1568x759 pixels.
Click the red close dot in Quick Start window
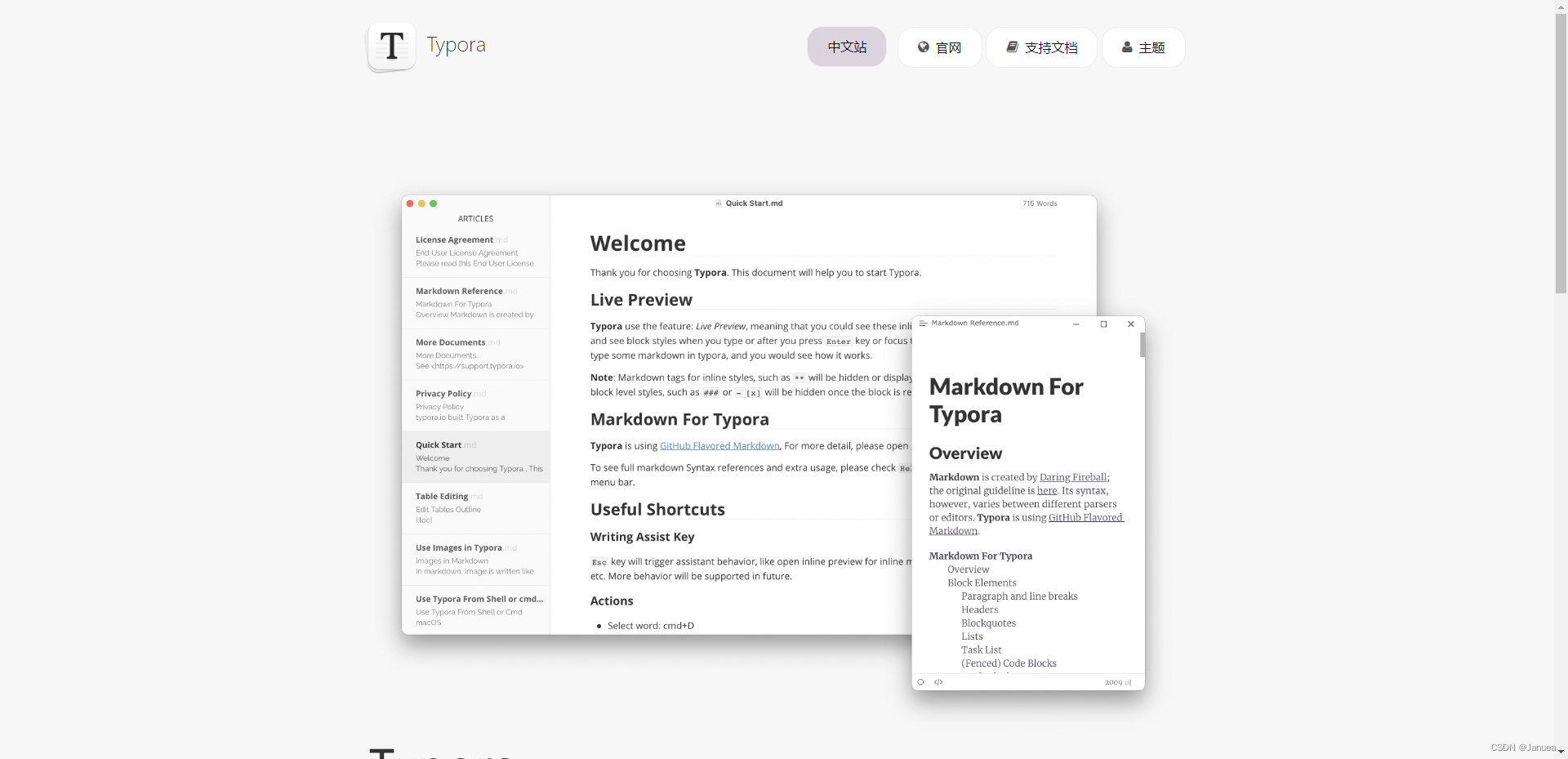pos(410,203)
